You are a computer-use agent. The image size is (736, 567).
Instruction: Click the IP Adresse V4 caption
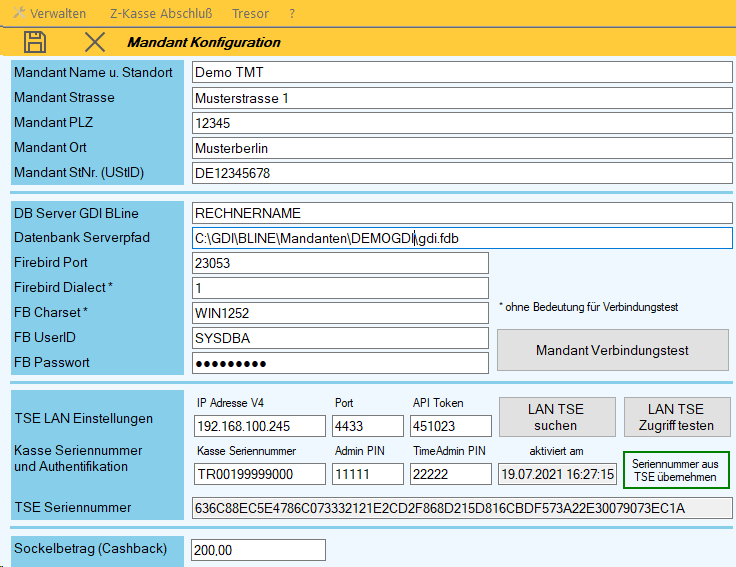click(230, 403)
